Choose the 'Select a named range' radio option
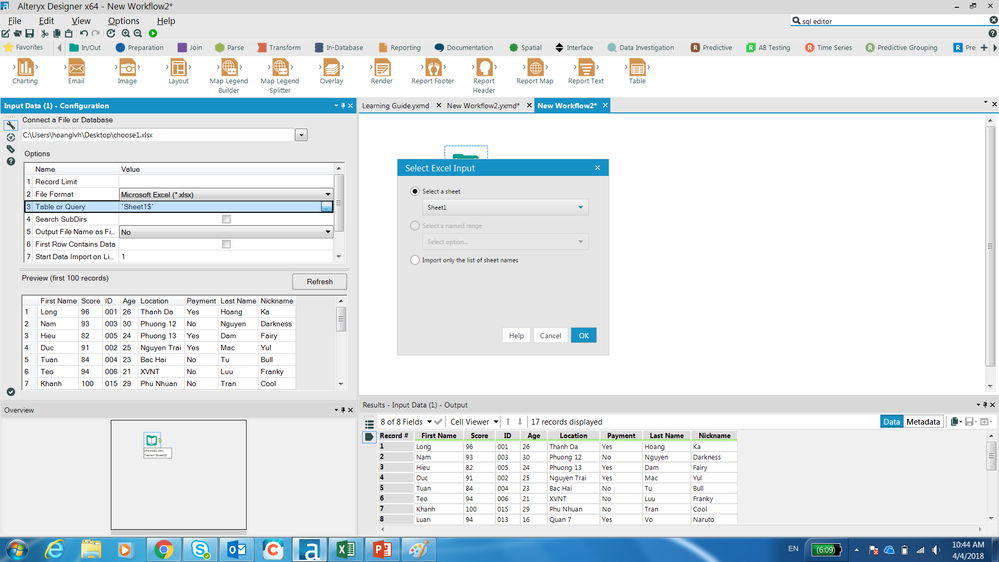Image resolution: width=999 pixels, height=562 pixels. (415, 226)
